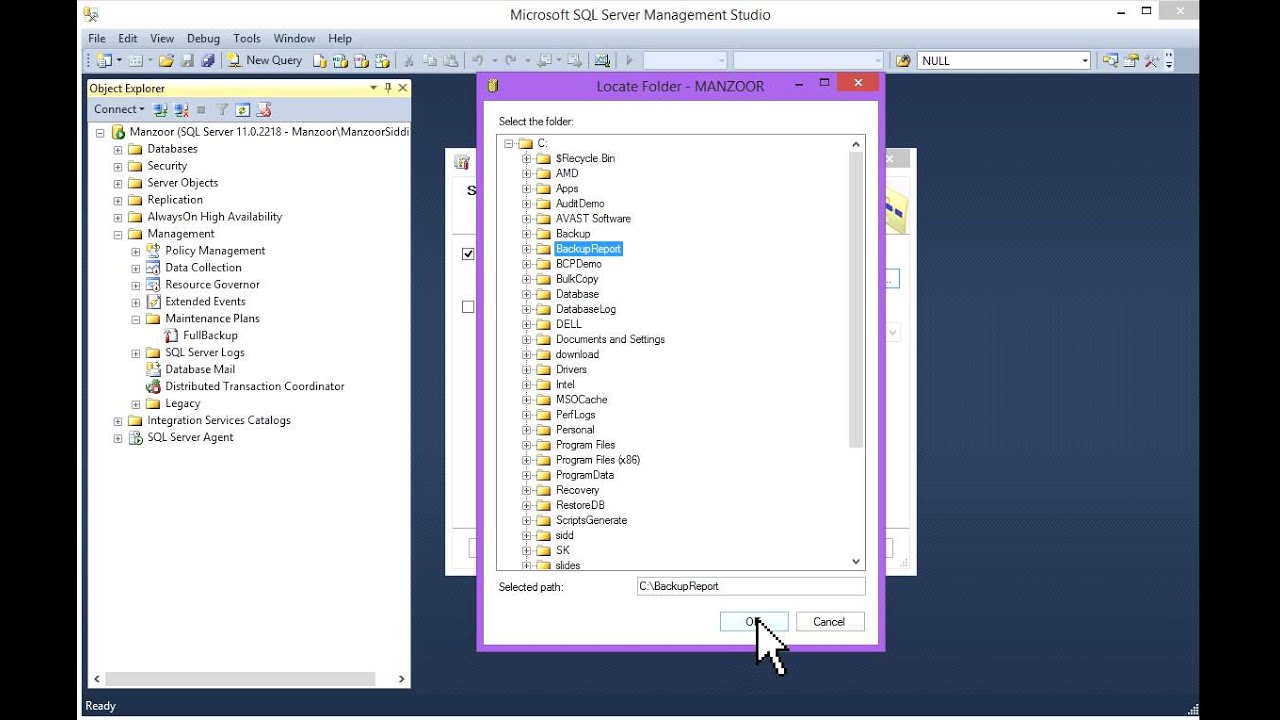This screenshot has width=1280, height=720.
Task: Select Database Mail in Object Explorer
Action: pyautogui.click(x=200, y=369)
